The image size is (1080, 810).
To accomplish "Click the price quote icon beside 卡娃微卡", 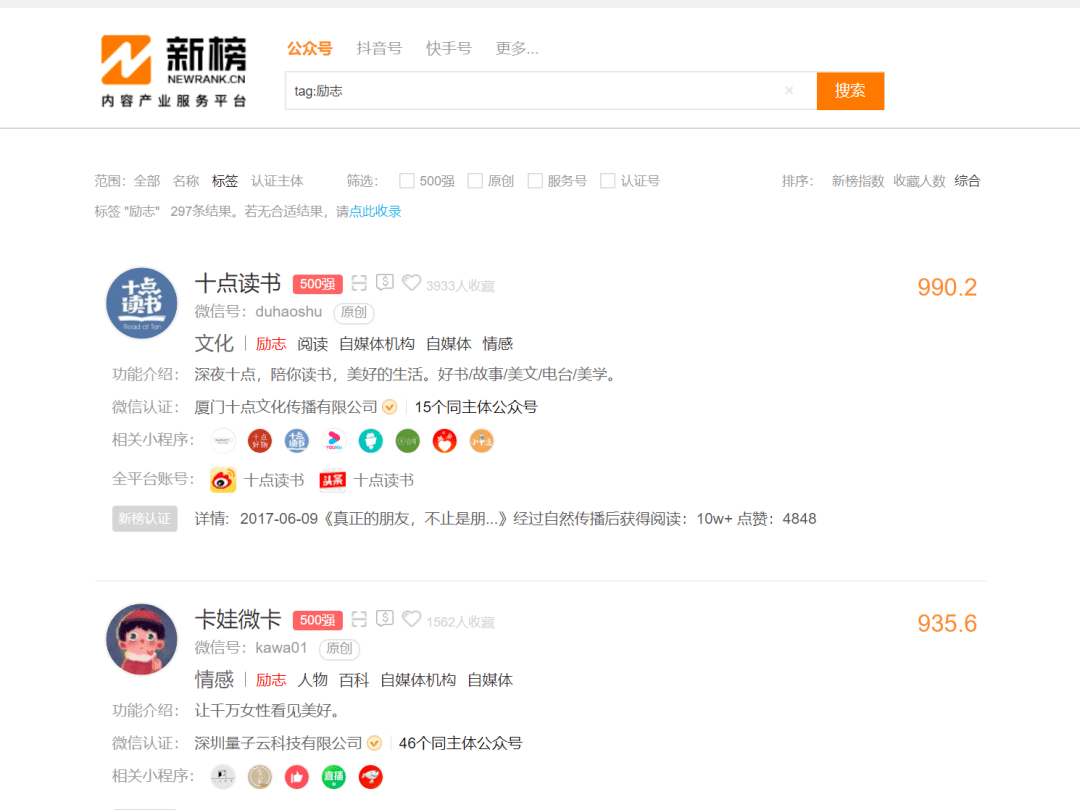I will (385, 619).
